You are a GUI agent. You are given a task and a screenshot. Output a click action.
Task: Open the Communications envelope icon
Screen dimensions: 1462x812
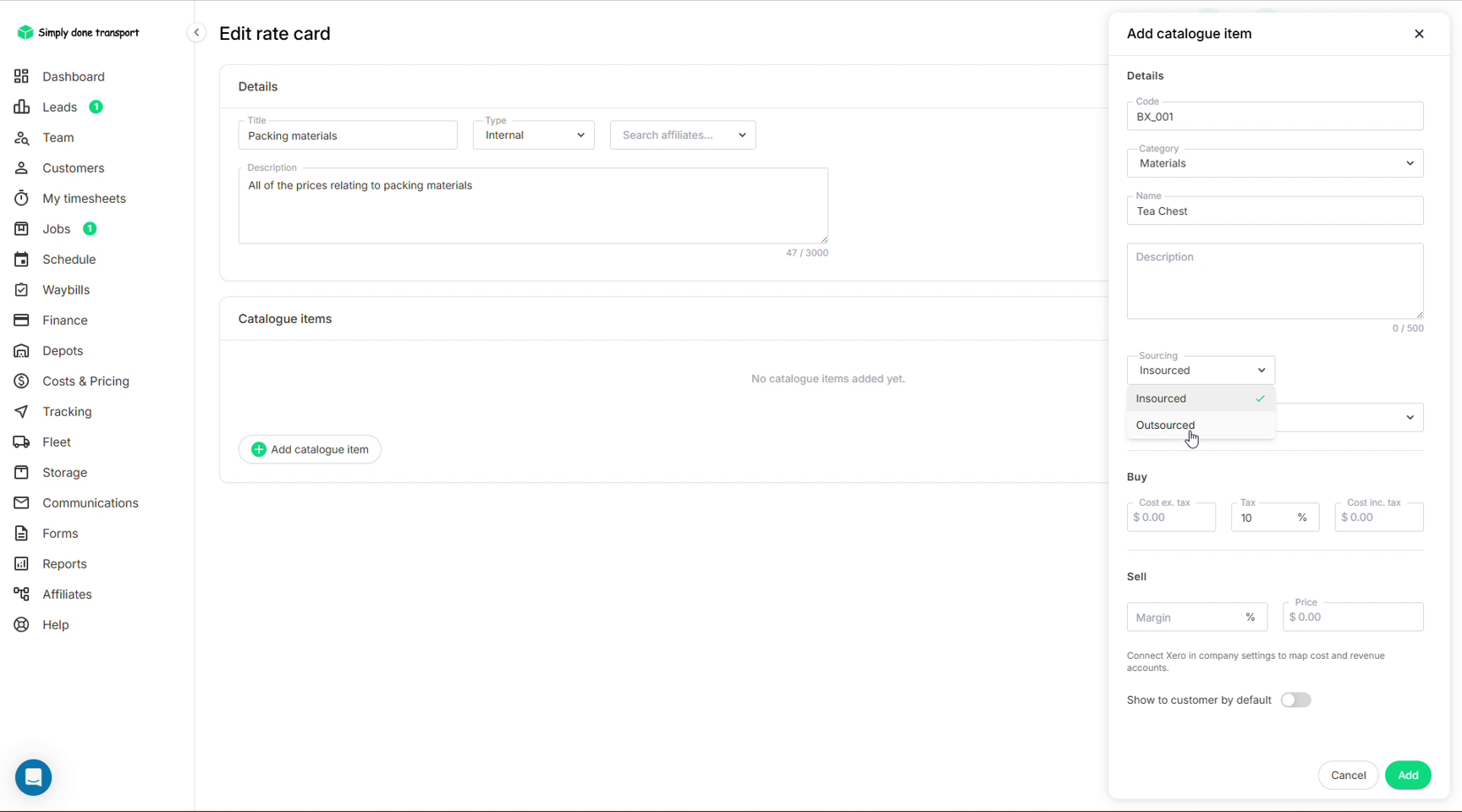tap(21, 502)
